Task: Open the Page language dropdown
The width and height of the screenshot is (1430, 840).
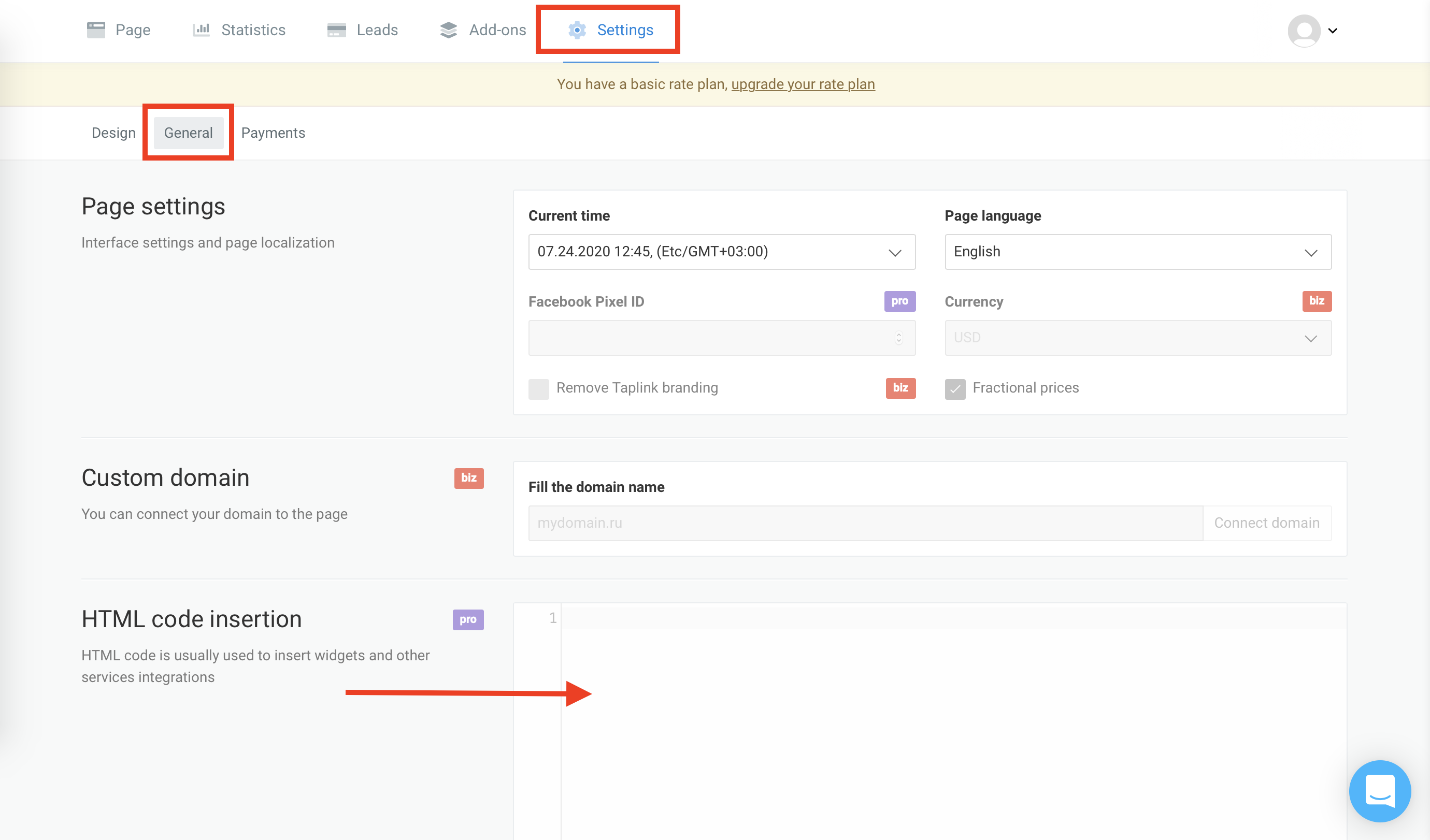Action: tap(1138, 252)
